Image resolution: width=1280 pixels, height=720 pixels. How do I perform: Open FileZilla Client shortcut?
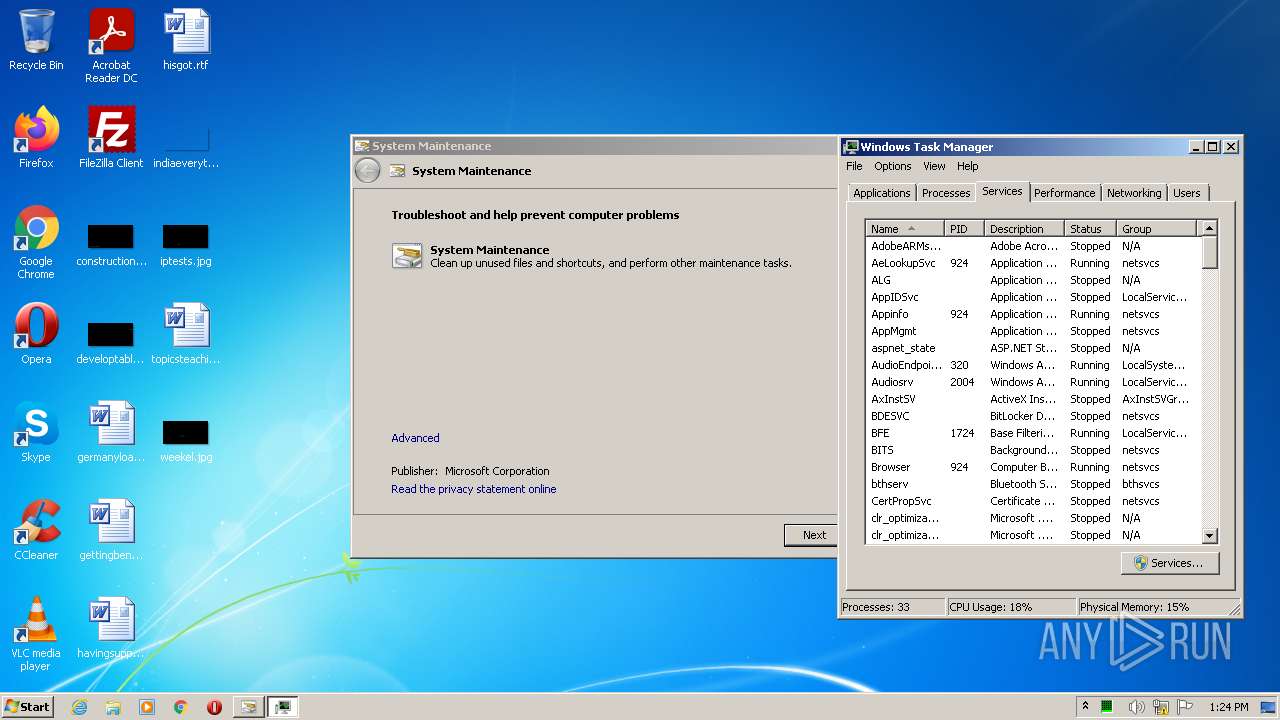click(111, 138)
